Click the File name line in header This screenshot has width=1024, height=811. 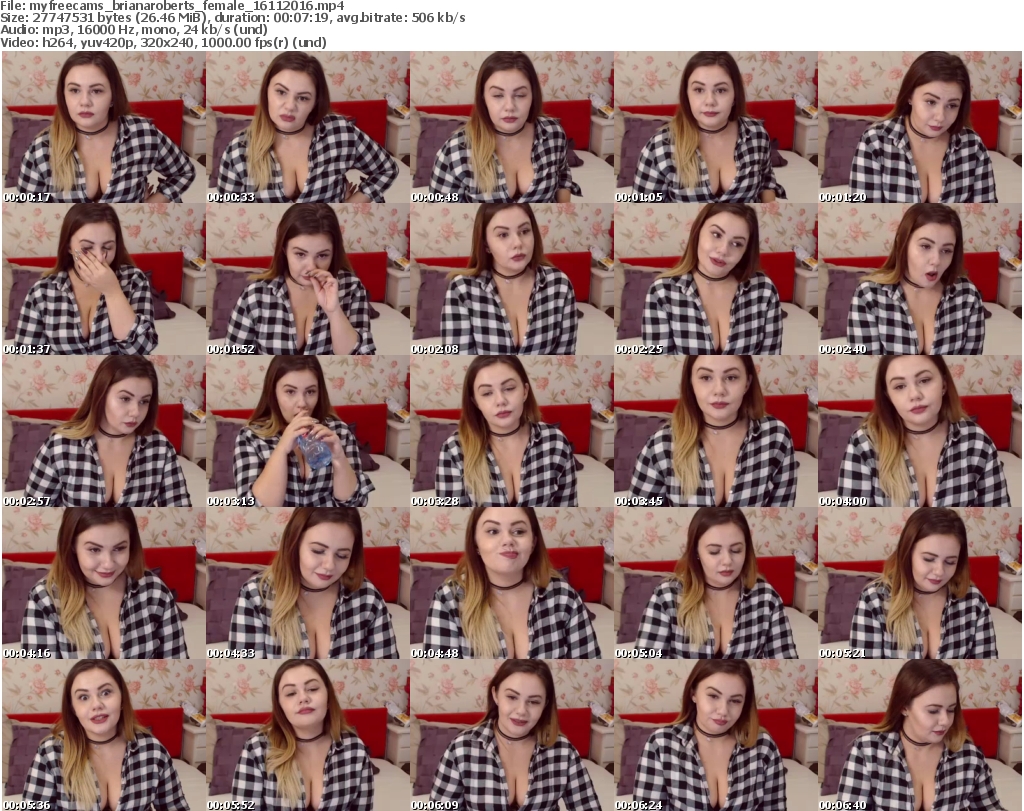(172, 6)
